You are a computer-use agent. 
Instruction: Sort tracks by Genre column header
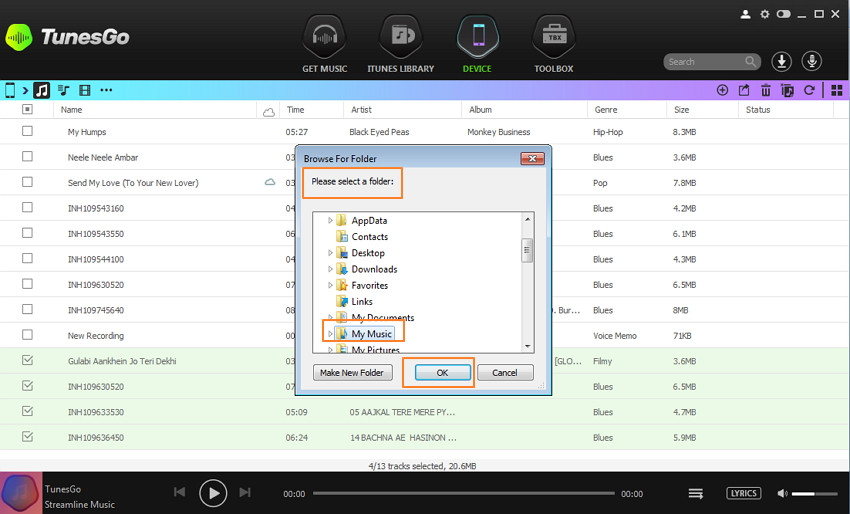(x=606, y=110)
